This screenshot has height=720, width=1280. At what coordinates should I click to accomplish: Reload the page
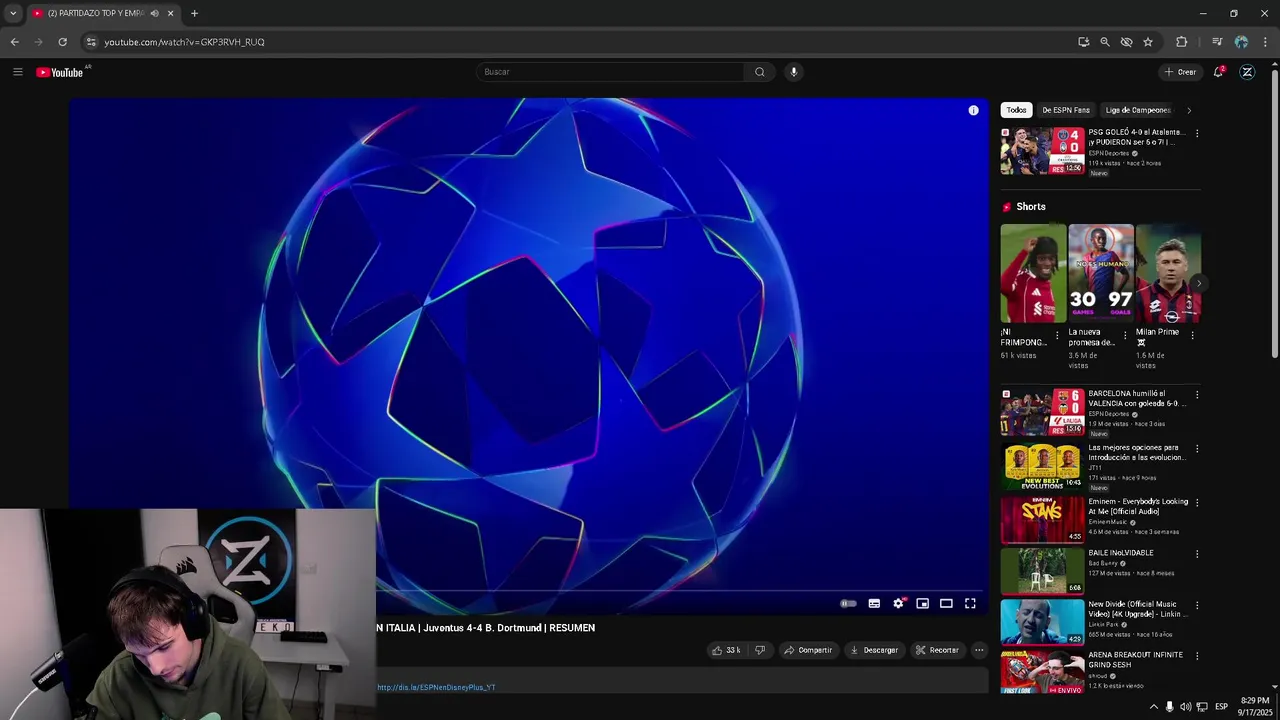pos(62,42)
